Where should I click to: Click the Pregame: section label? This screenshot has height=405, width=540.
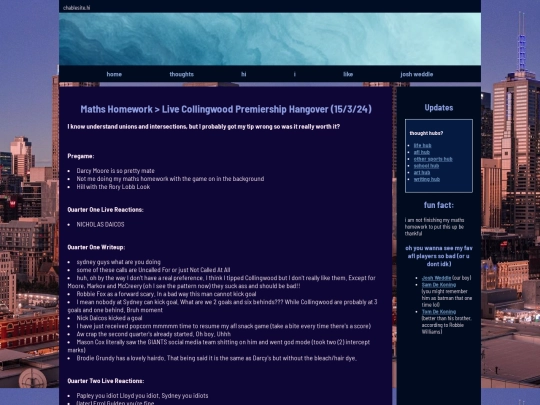(x=81, y=156)
